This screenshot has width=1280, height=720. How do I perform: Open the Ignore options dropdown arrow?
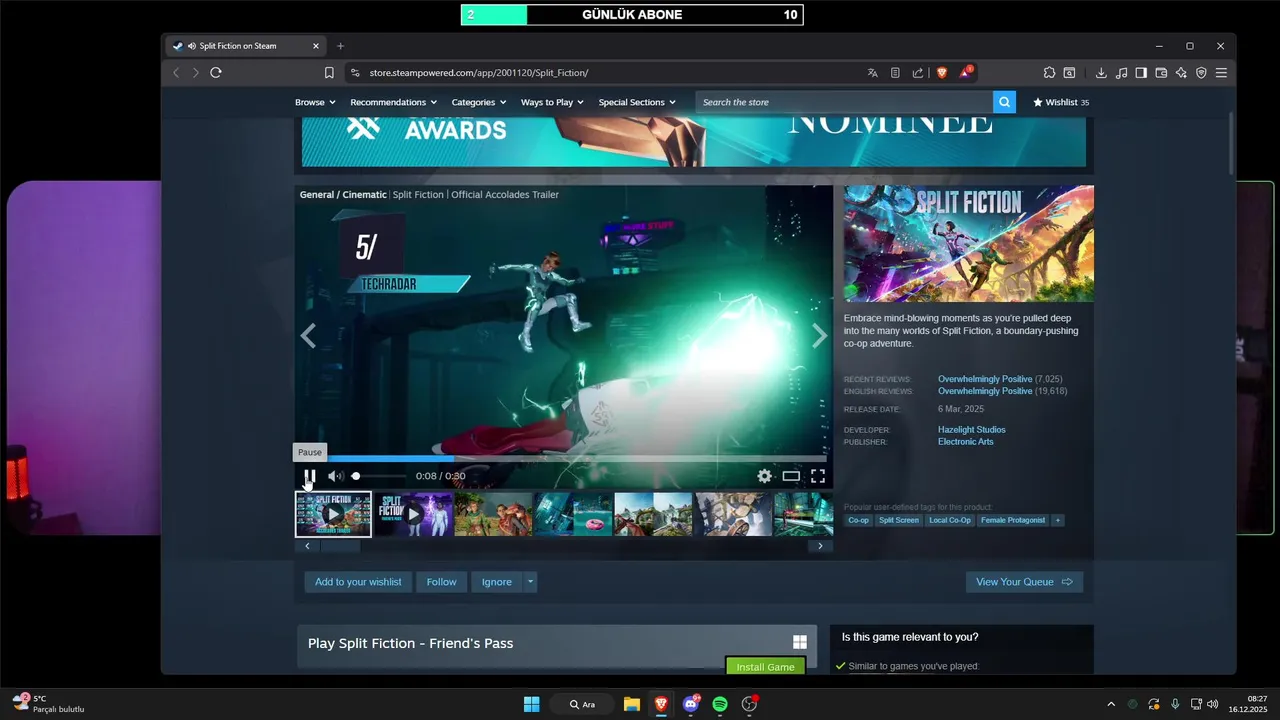(x=530, y=582)
